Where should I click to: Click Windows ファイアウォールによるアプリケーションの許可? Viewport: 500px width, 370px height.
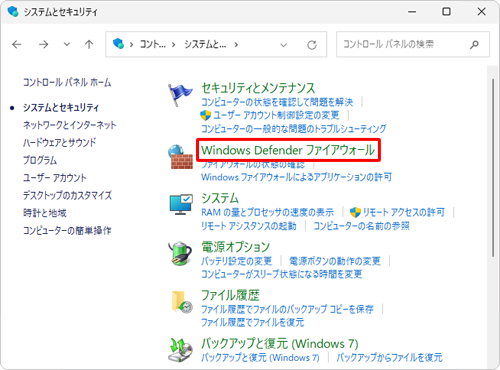296,177
